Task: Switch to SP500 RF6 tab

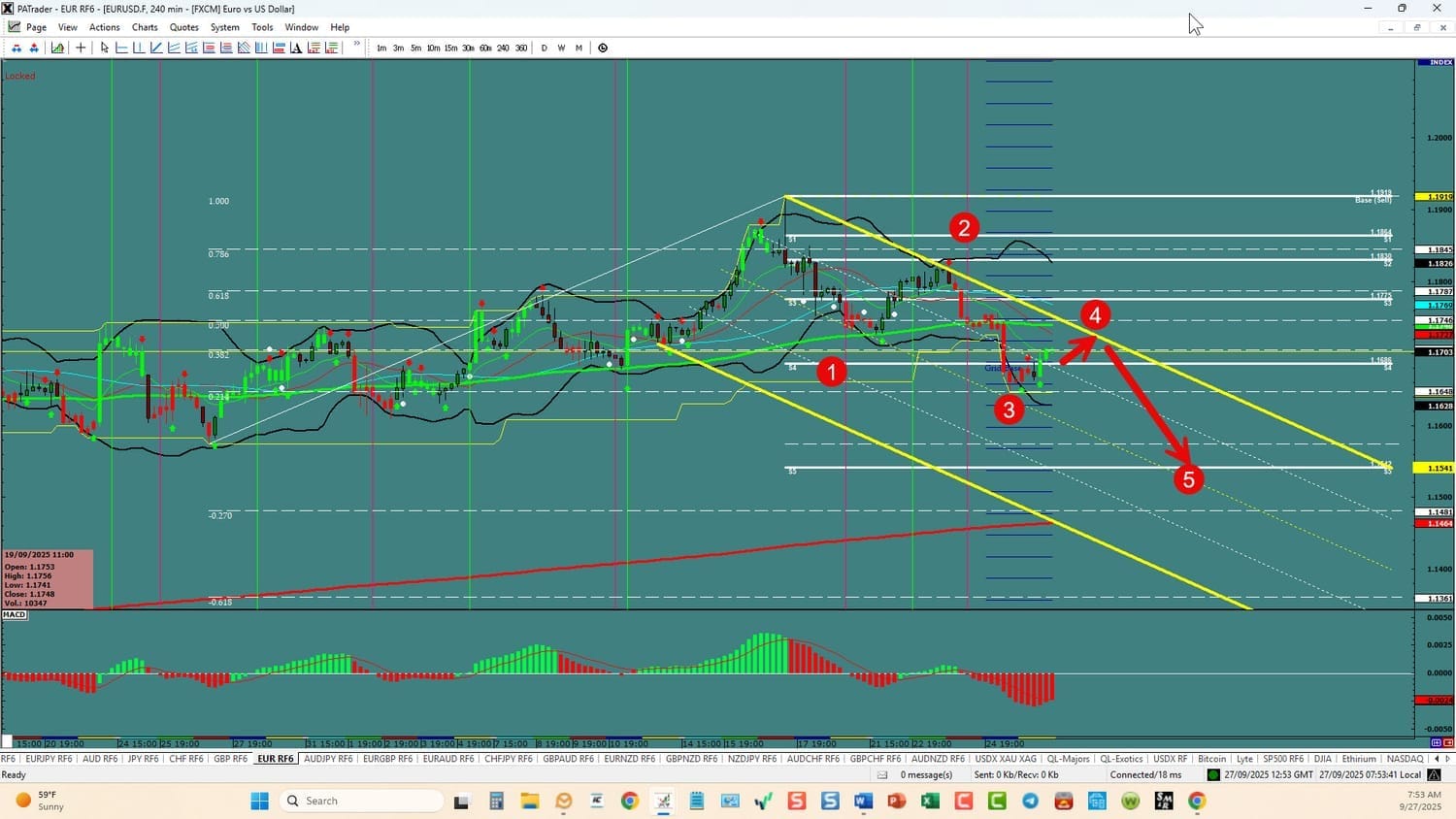Action: click(1283, 759)
